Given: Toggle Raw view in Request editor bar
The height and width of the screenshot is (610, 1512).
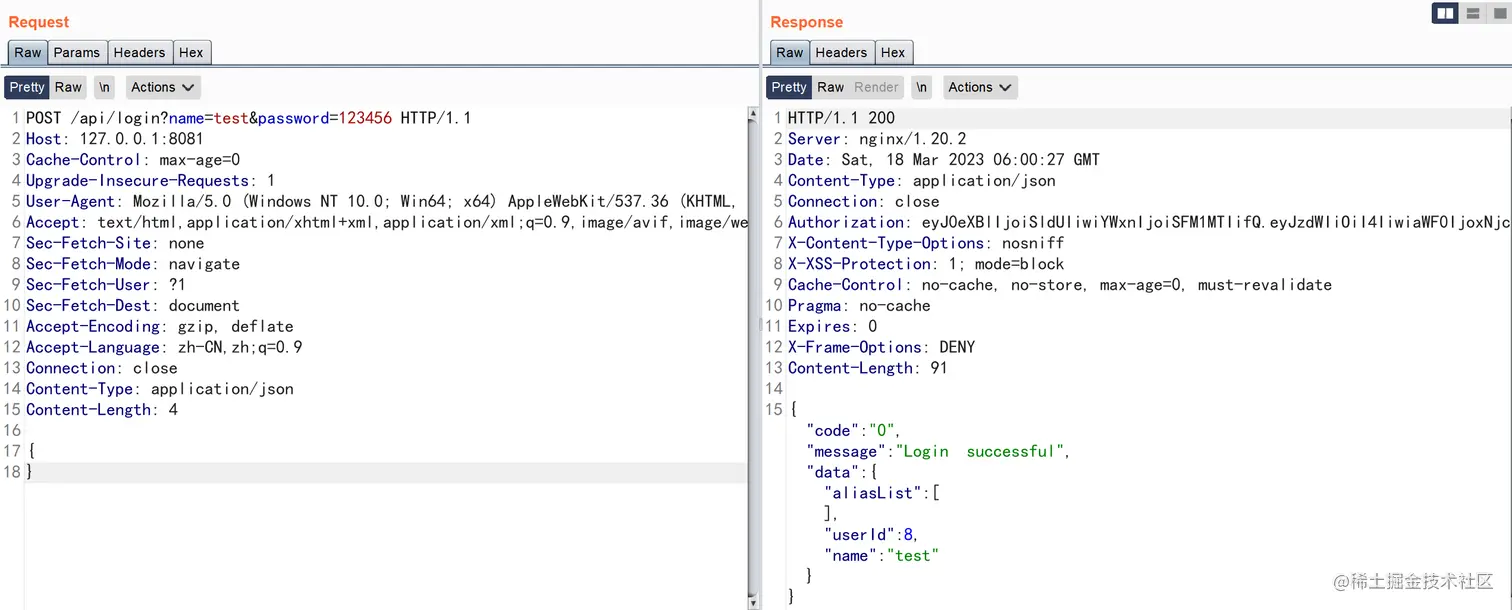Looking at the screenshot, I should point(68,87).
